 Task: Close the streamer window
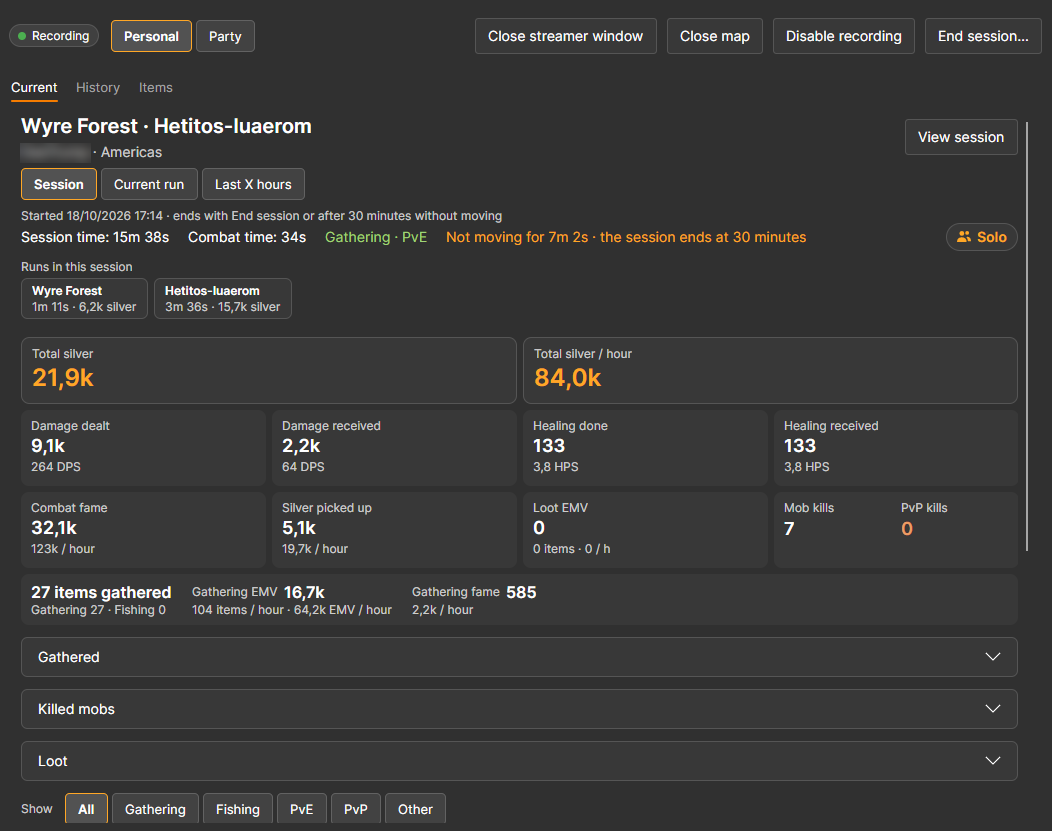point(566,36)
